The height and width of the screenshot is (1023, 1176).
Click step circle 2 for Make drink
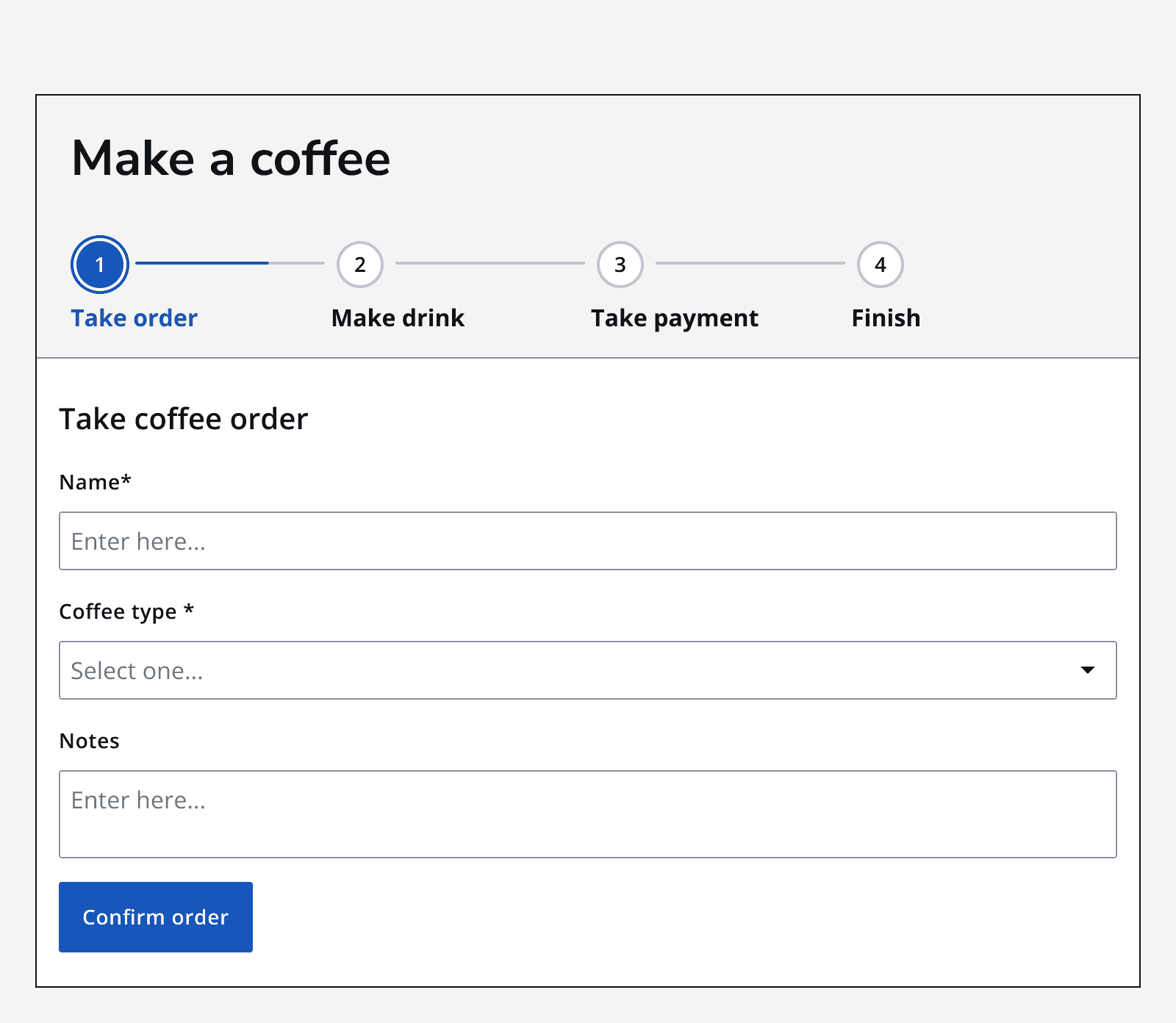(x=360, y=265)
